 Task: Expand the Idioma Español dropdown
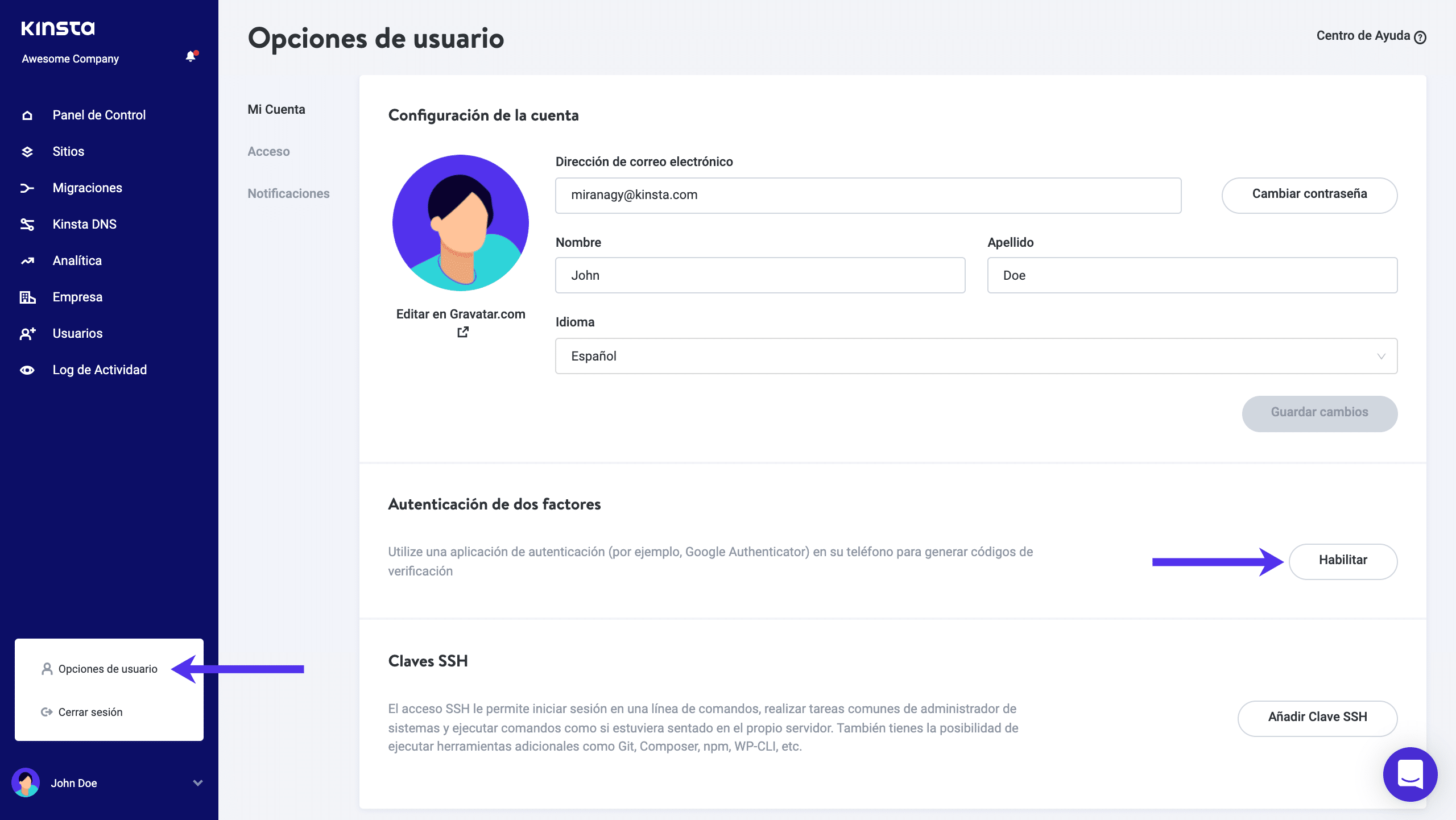tap(976, 356)
